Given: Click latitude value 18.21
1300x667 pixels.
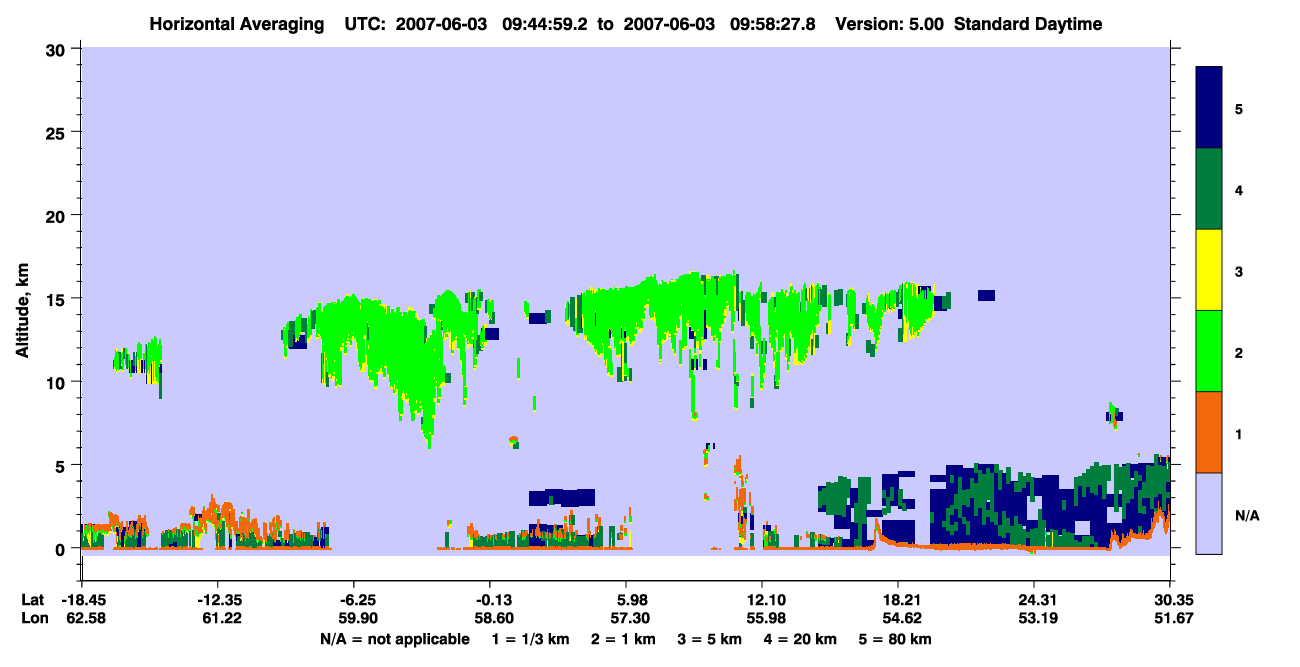Looking at the screenshot, I should pos(899,600).
